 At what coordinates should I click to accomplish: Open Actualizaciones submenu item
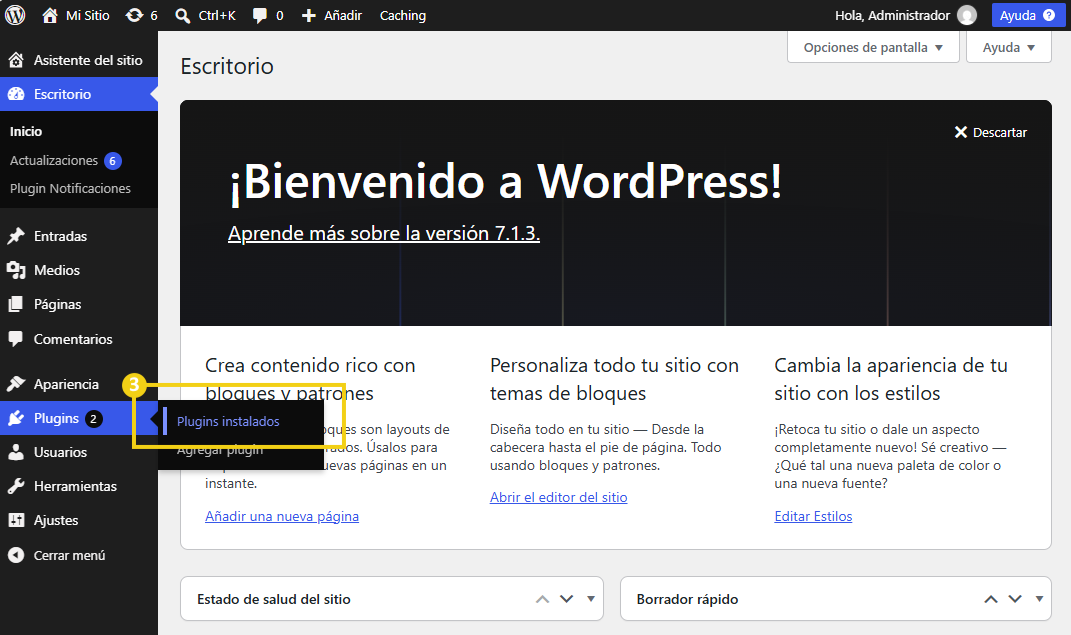click(54, 160)
